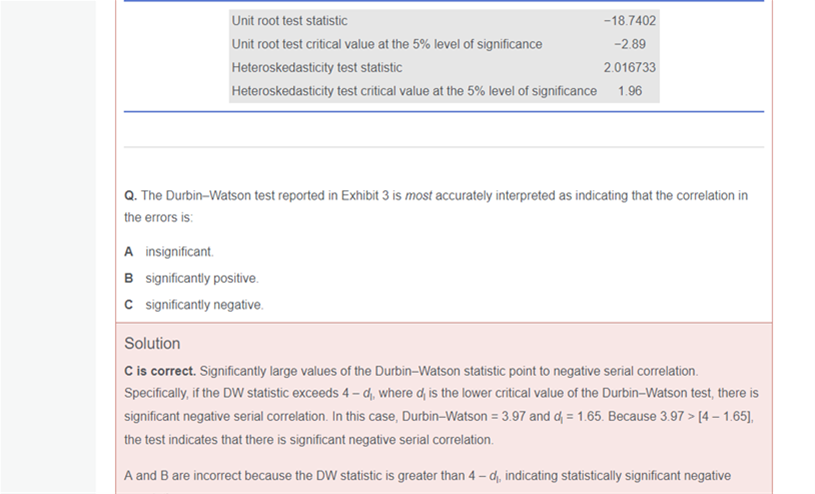Viewport: 815px width, 494px height.
Task: Click the question text starting with Q.
Action: [x=436, y=206]
